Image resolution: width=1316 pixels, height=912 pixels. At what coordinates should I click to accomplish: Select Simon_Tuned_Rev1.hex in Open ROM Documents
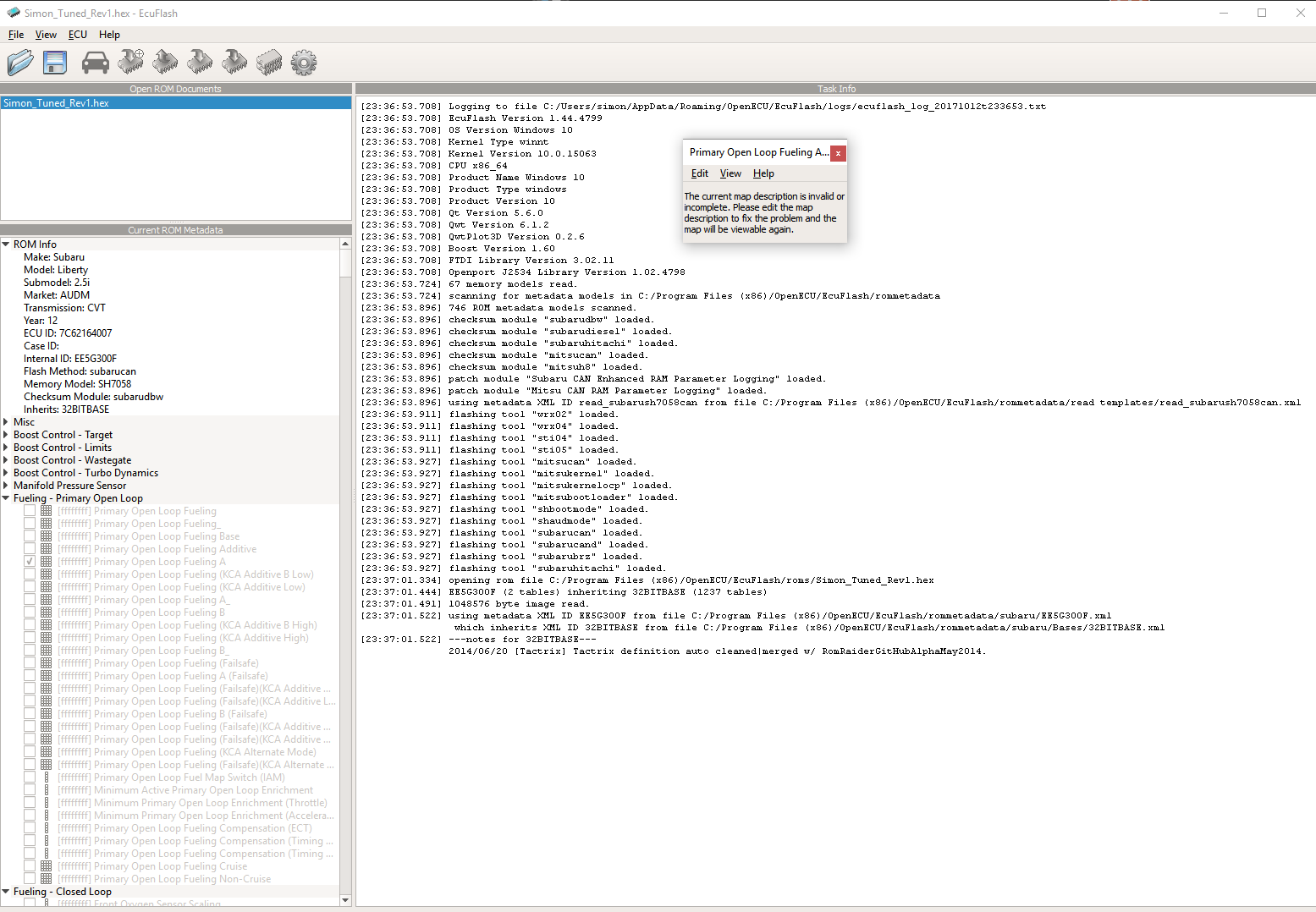(176, 103)
